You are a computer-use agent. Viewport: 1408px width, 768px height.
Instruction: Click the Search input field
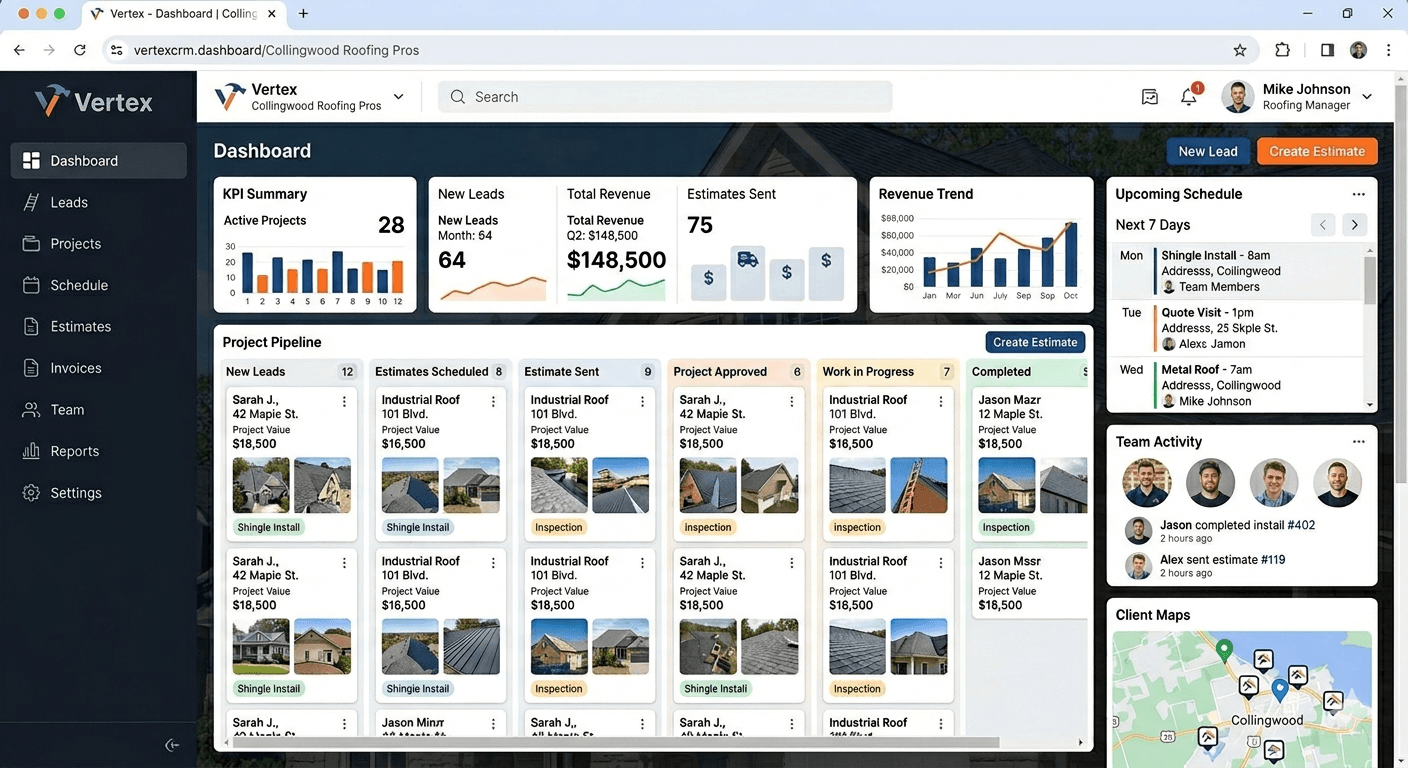(665, 97)
